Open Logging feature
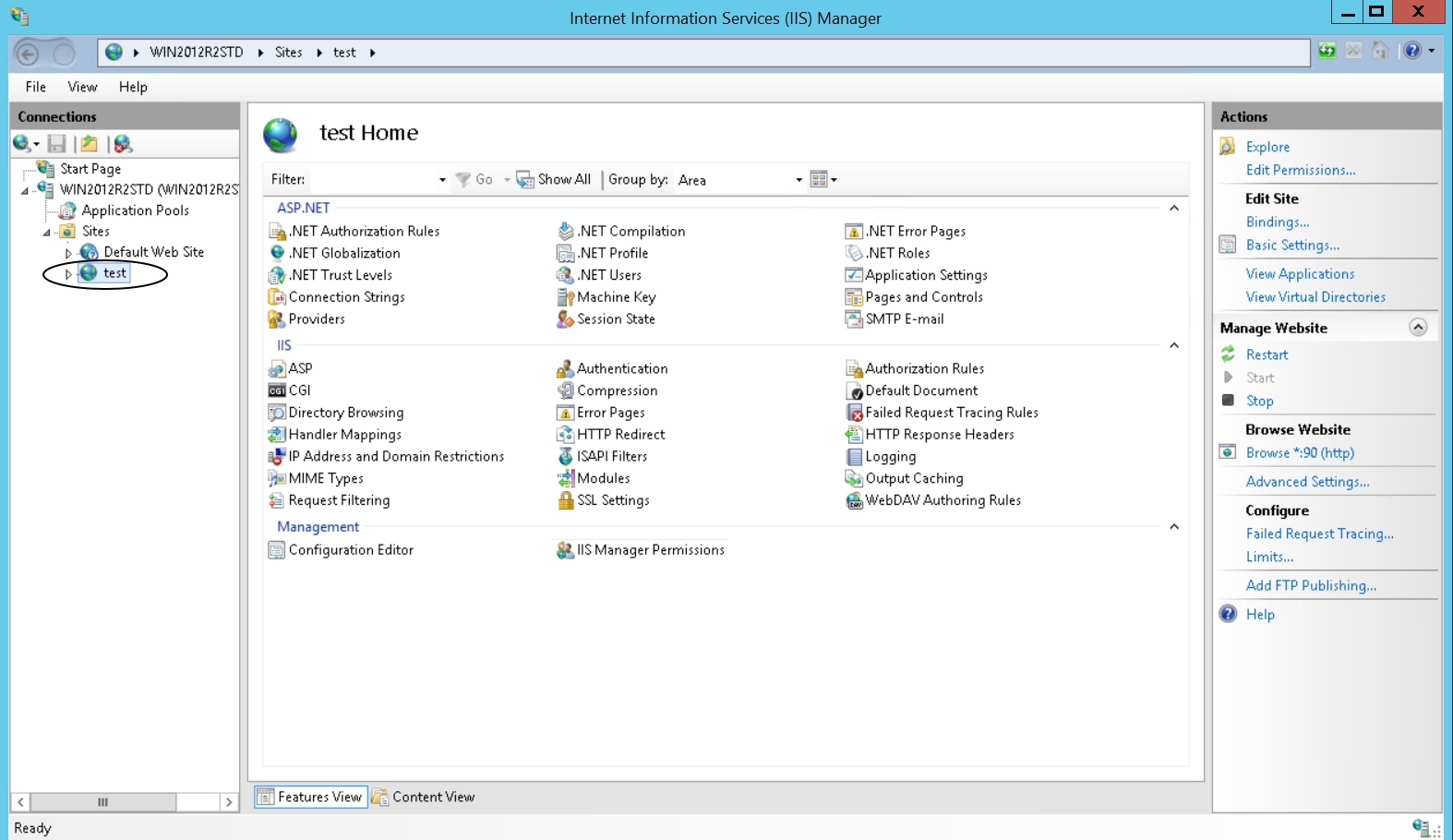The height and width of the screenshot is (840, 1453). coord(882,457)
